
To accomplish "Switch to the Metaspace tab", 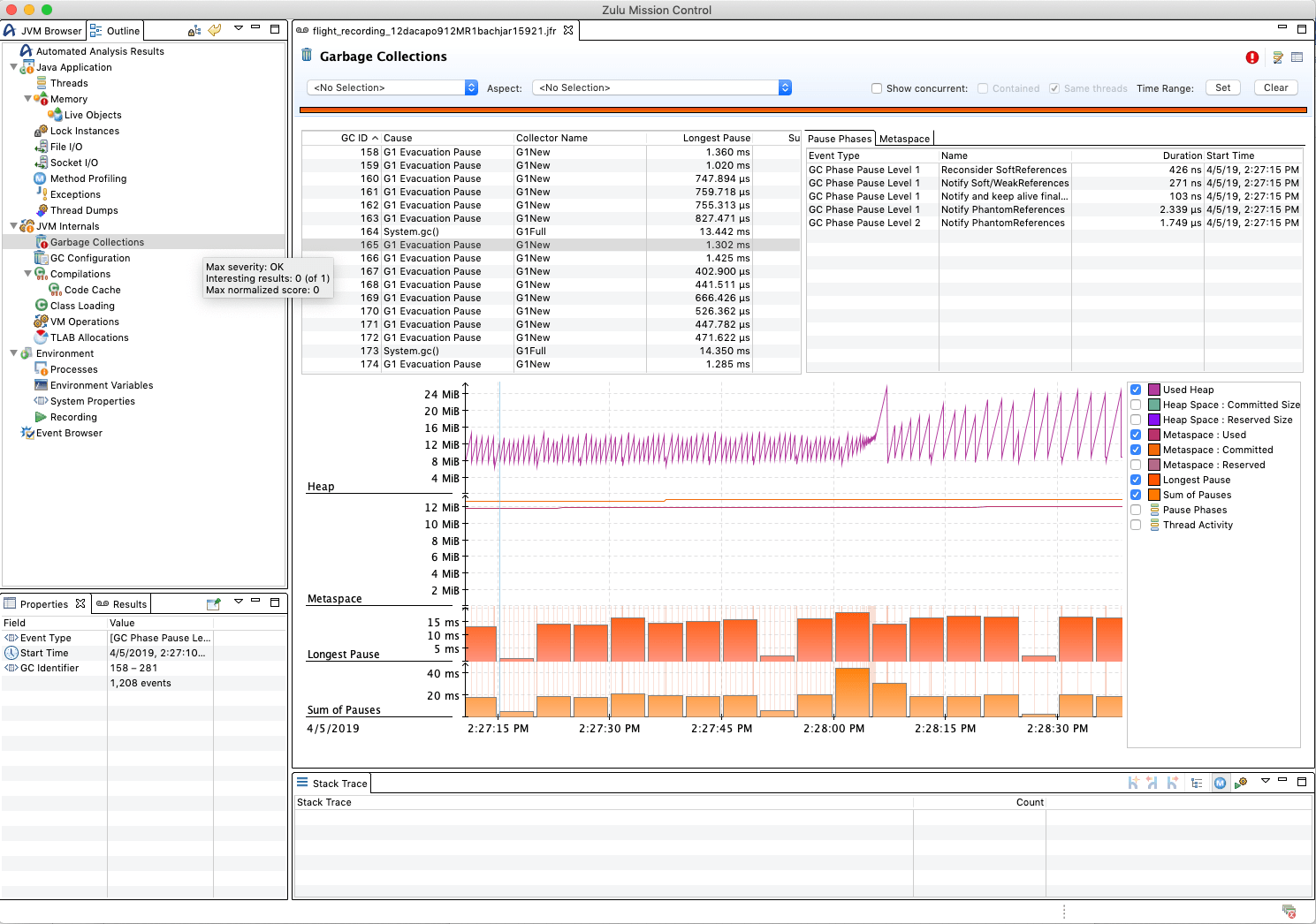I will (x=904, y=138).
